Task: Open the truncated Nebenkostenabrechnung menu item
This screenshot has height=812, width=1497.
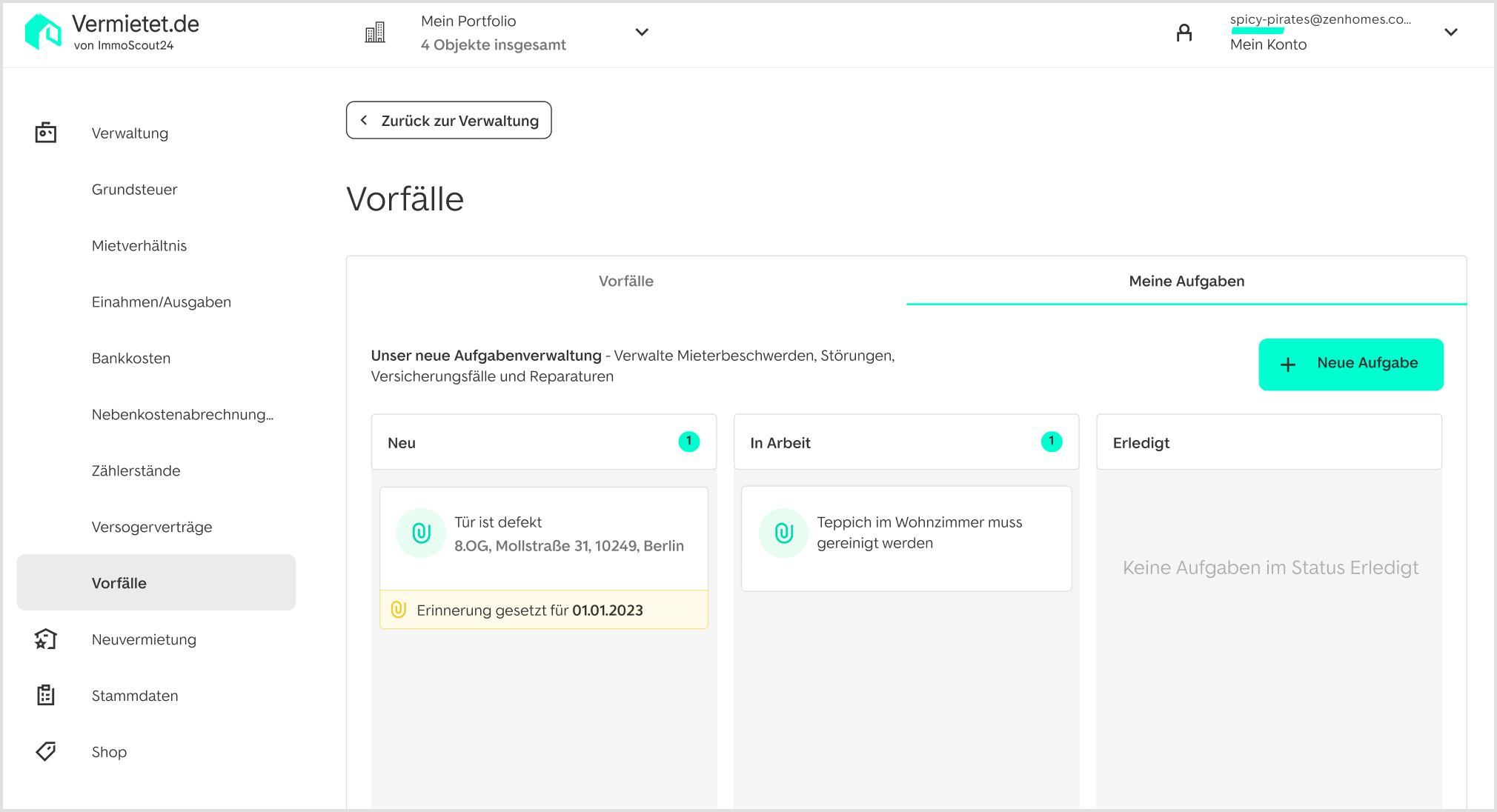Action: click(182, 414)
